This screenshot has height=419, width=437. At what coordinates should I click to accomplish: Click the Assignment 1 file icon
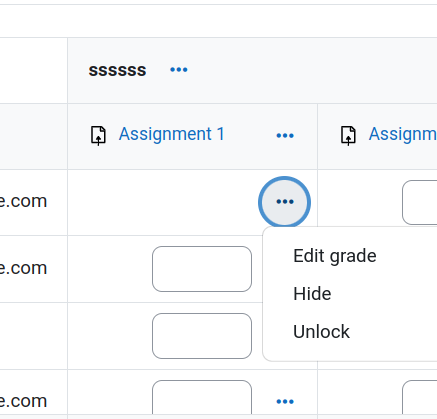pyautogui.click(x=98, y=136)
